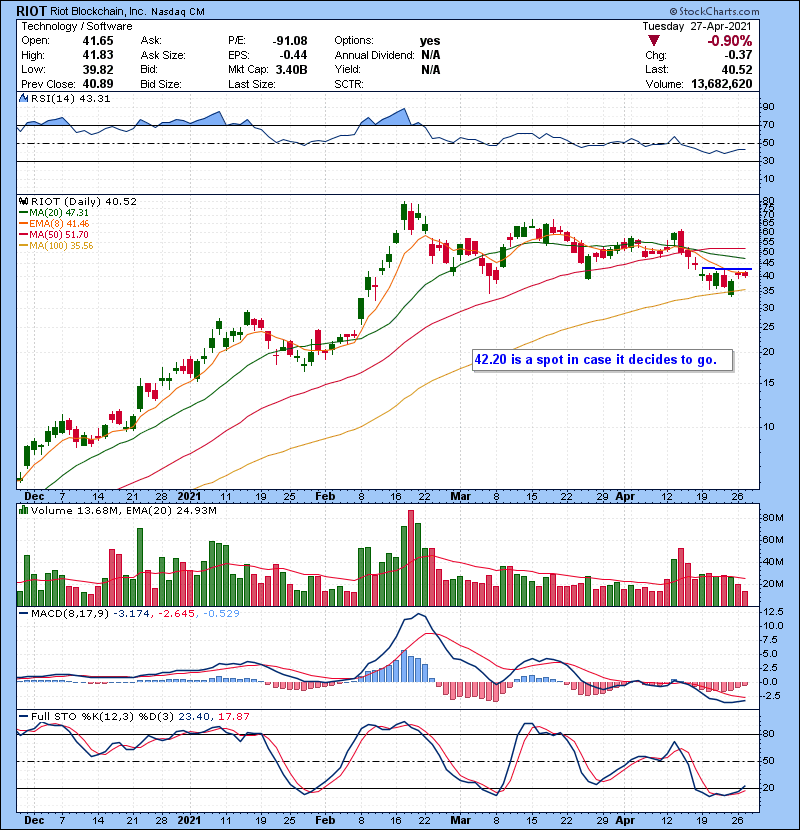Click the Last Size label
The image size is (800, 830).
(251, 84)
